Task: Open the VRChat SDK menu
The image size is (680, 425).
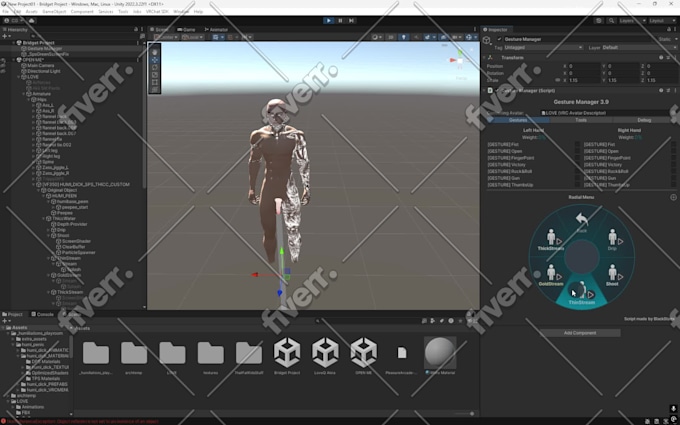Action: click(x=157, y=12)
